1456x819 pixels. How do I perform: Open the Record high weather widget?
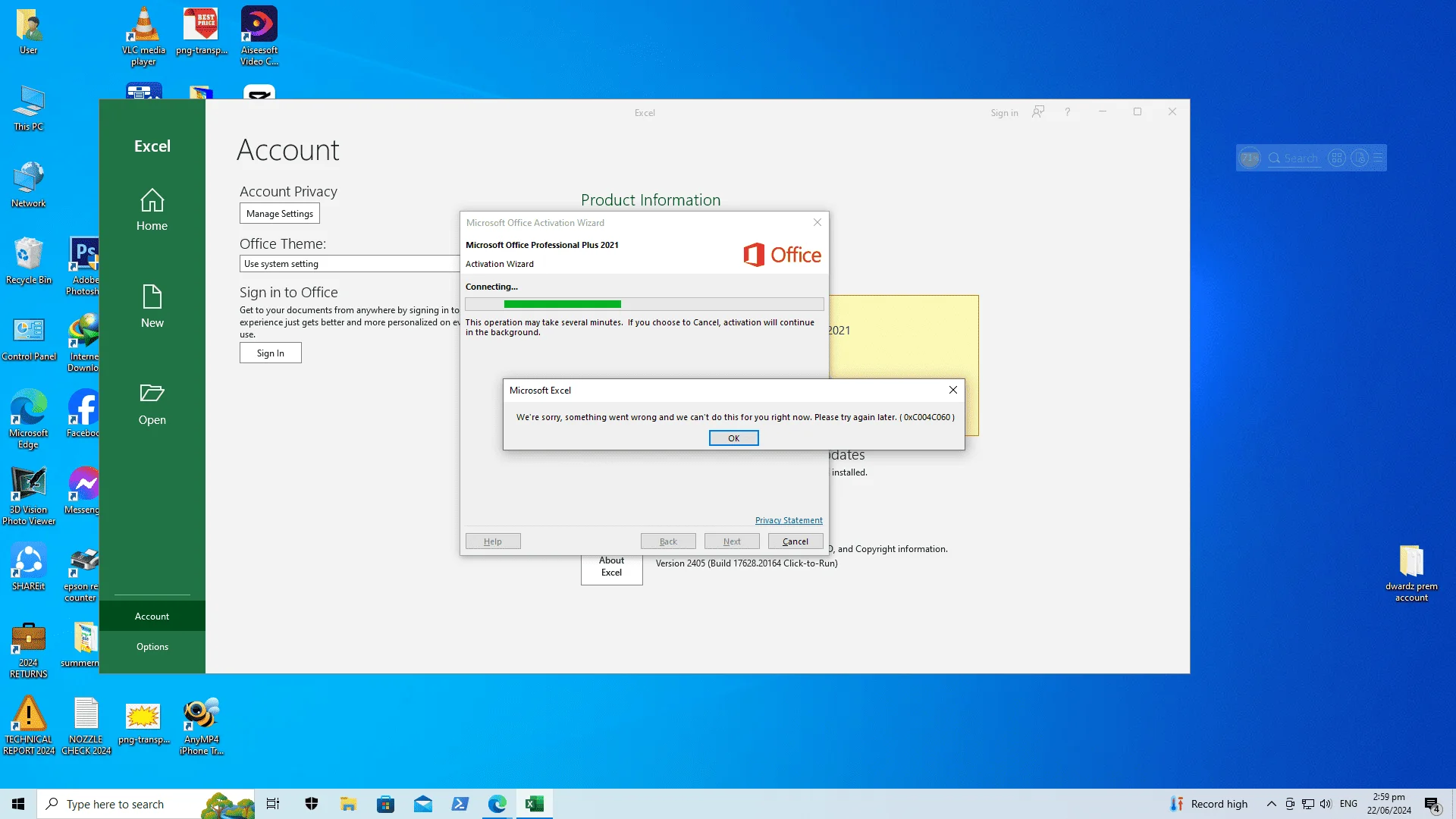(x=1209, y=804)
